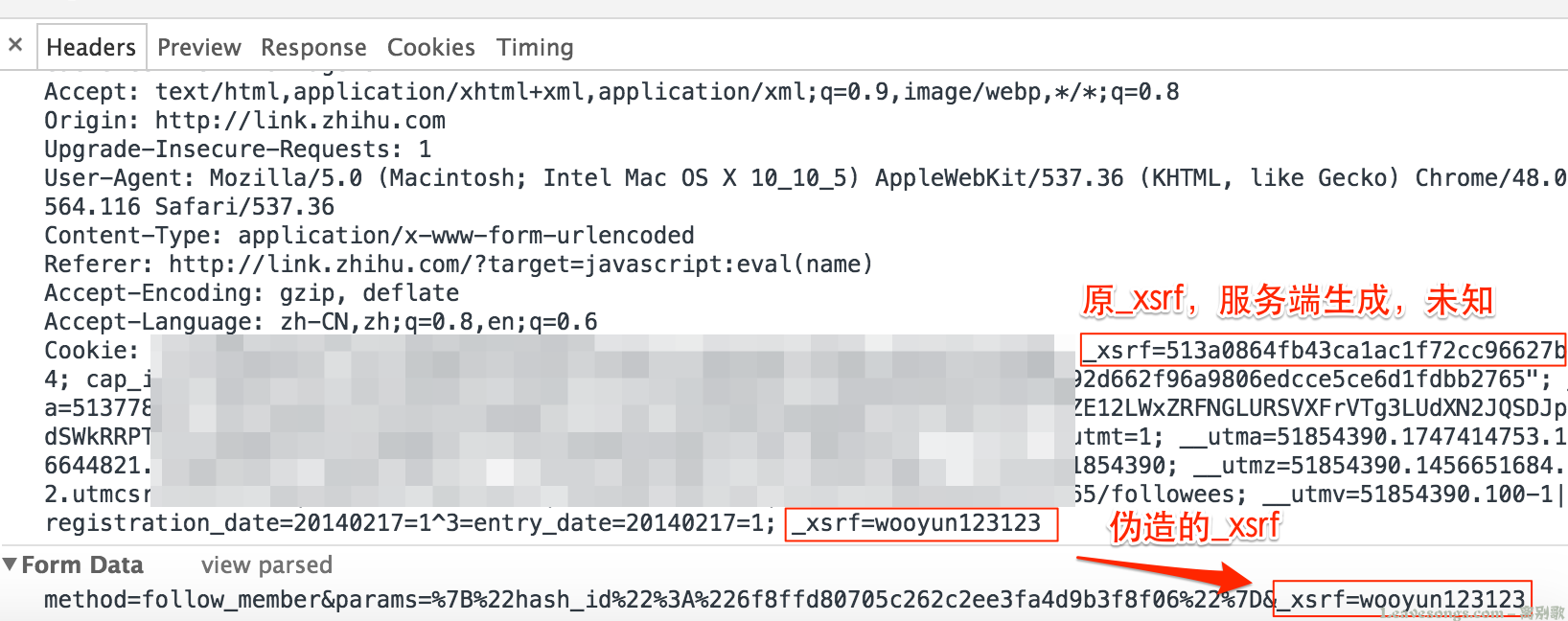Select the Origin header line

(245, 121)
